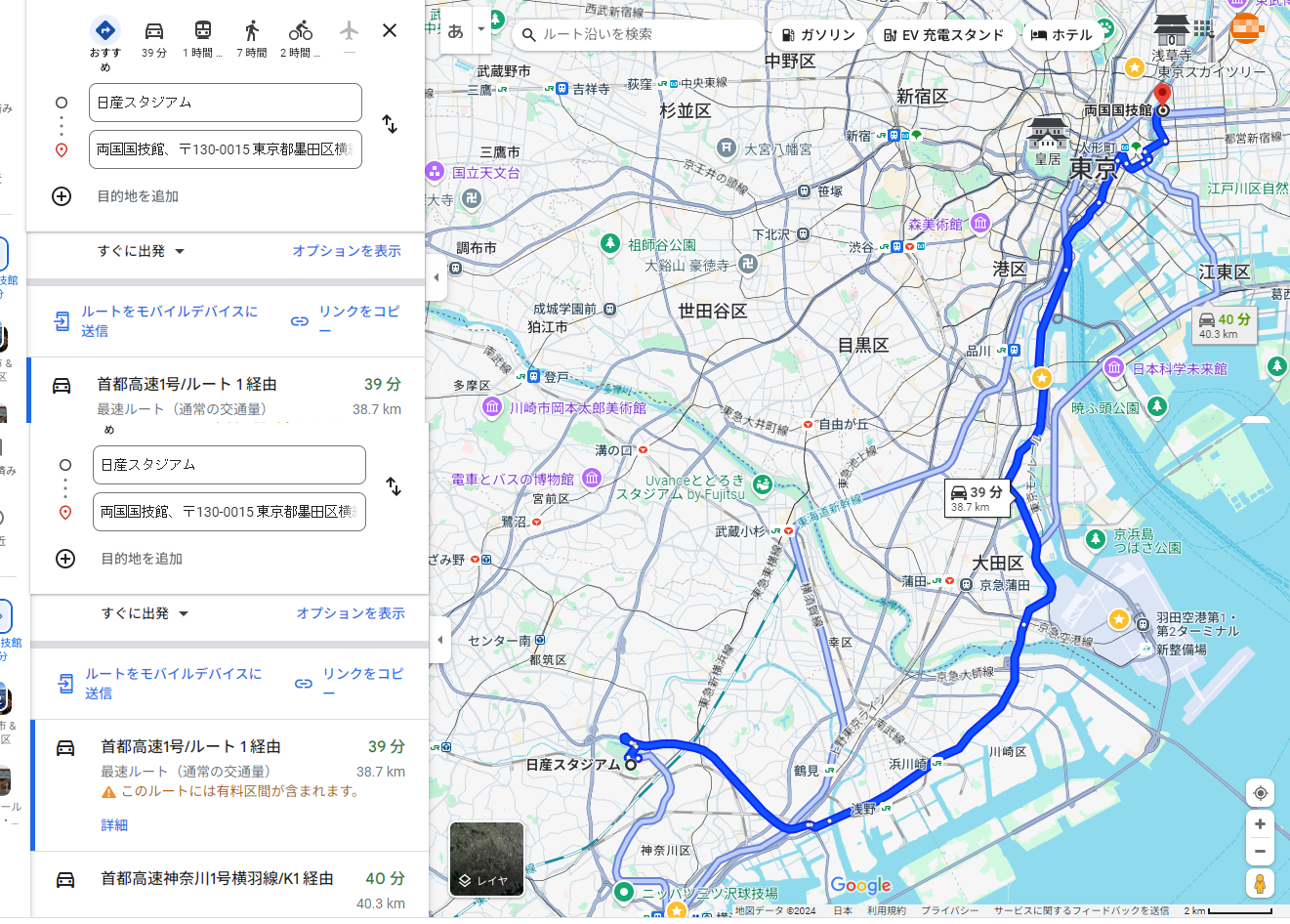Choose the walking mode icon
1290x924 pixels.
click(252, 40)
